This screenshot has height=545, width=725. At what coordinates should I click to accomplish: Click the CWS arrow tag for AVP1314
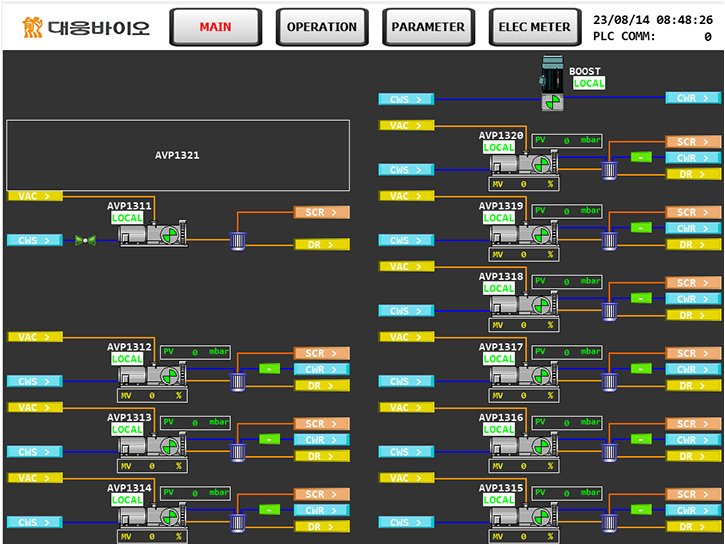tap(35, 523)
